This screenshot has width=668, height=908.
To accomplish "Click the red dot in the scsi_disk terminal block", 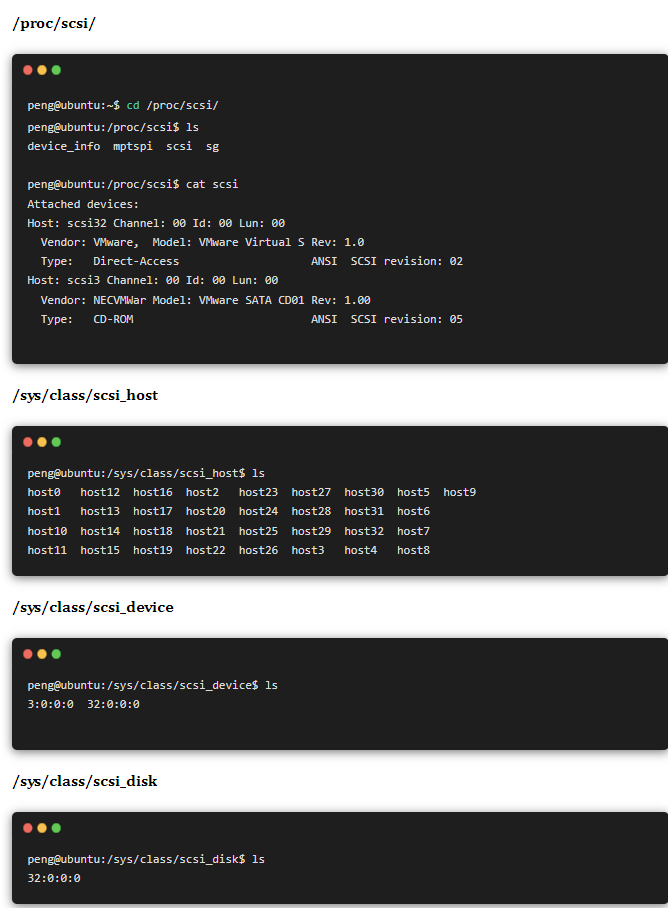I will 28,828.
